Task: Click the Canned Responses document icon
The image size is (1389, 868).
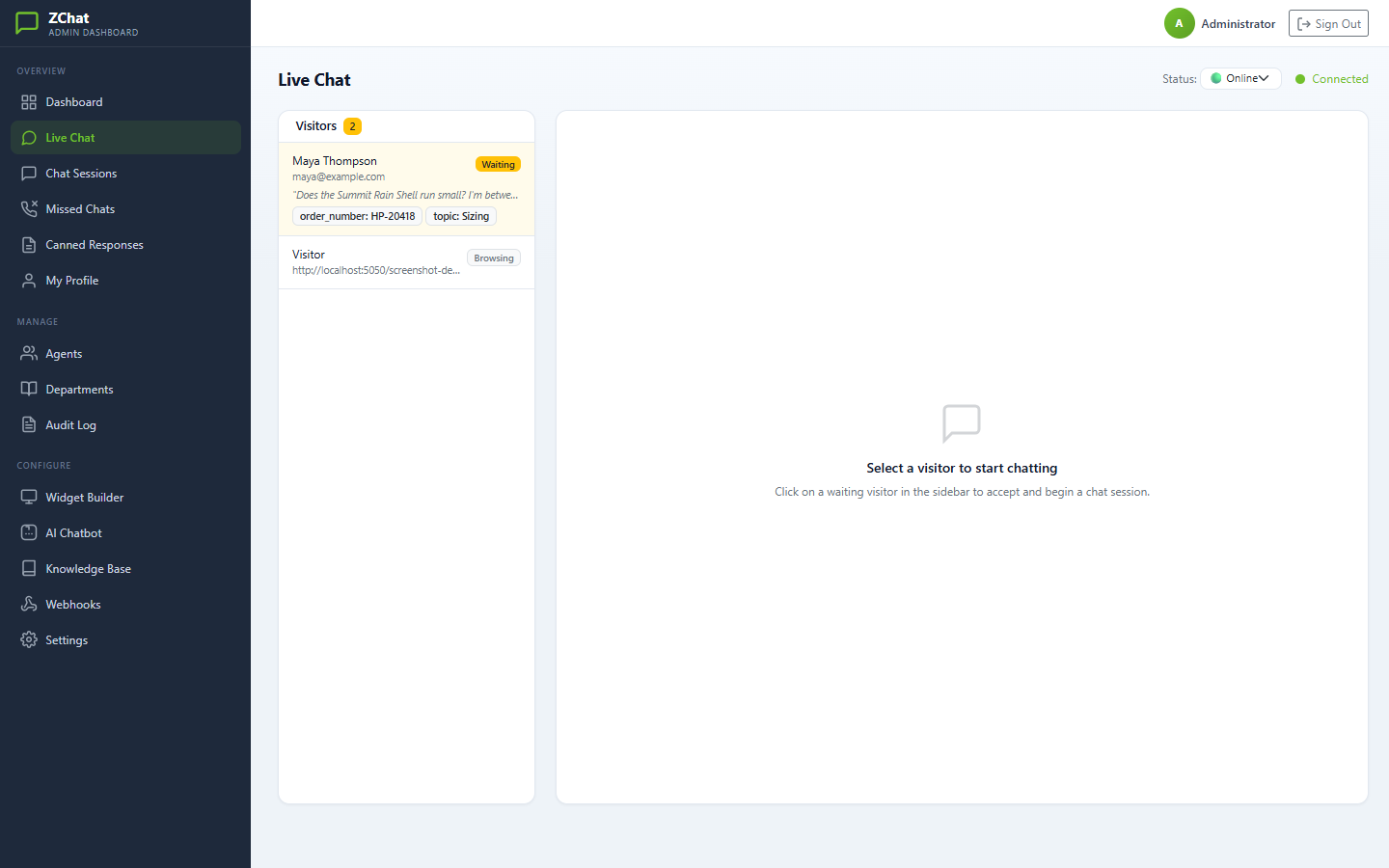Action: pos(29,245)
